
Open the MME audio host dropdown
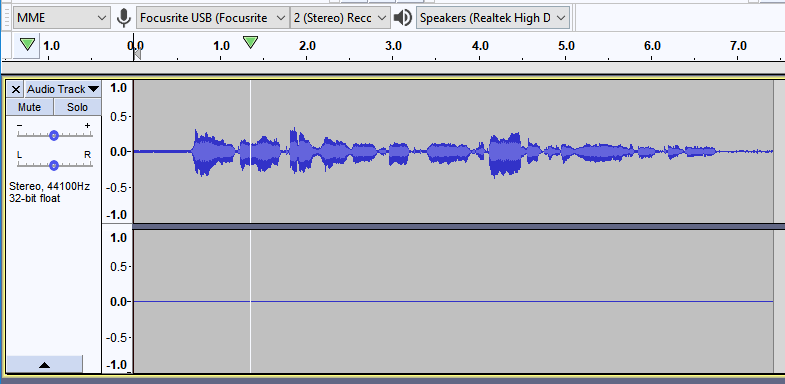tap(62, 18)
